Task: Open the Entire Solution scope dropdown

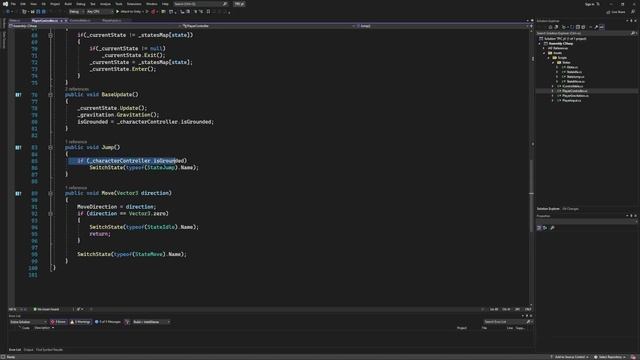Action: coord(28,322)
